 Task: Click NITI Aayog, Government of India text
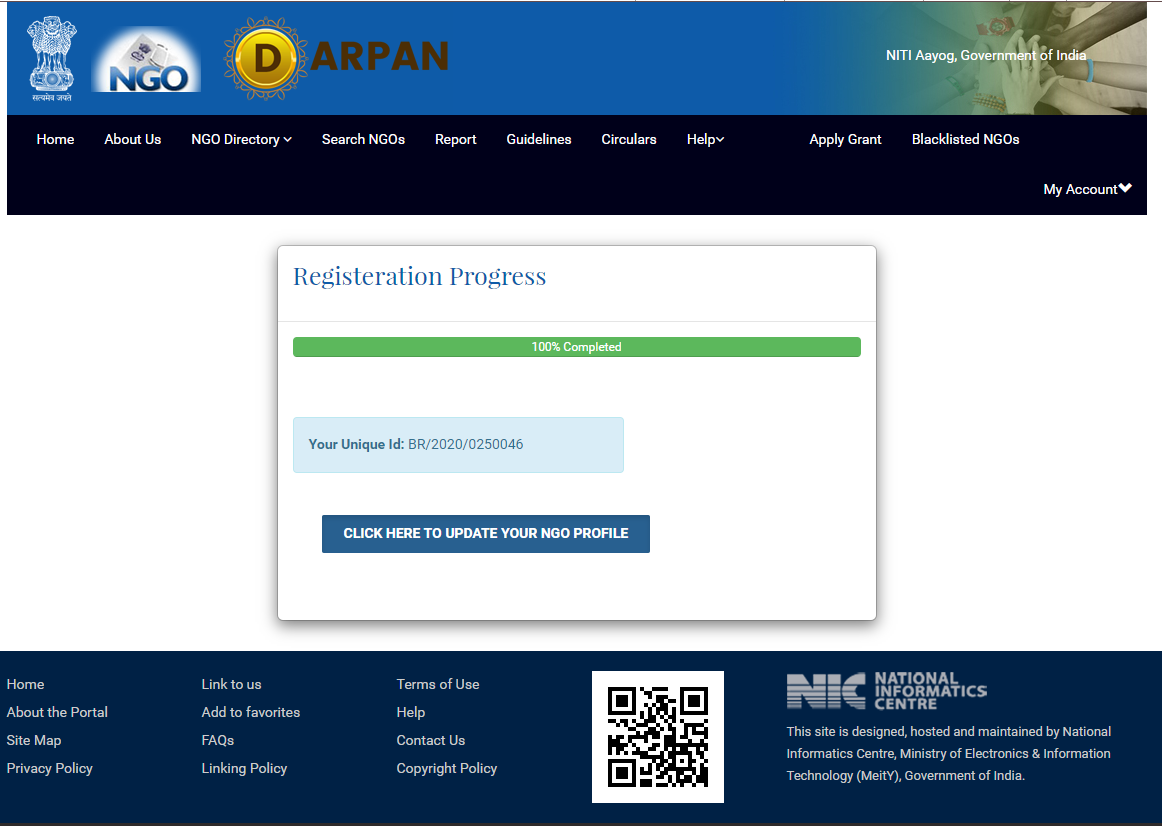[x=986, y=55]
